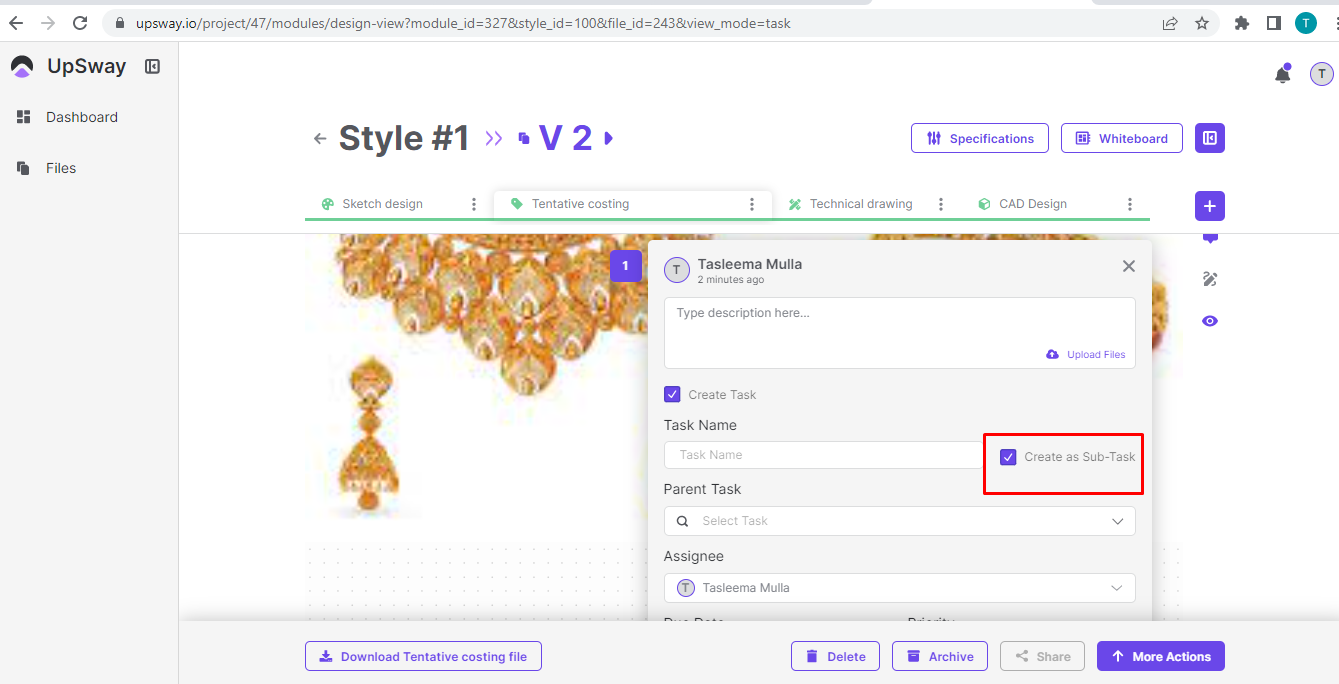Open the annotation pencil tool icon
The height and width of the screenshot is (684, 1339).
coord(1210,280)
